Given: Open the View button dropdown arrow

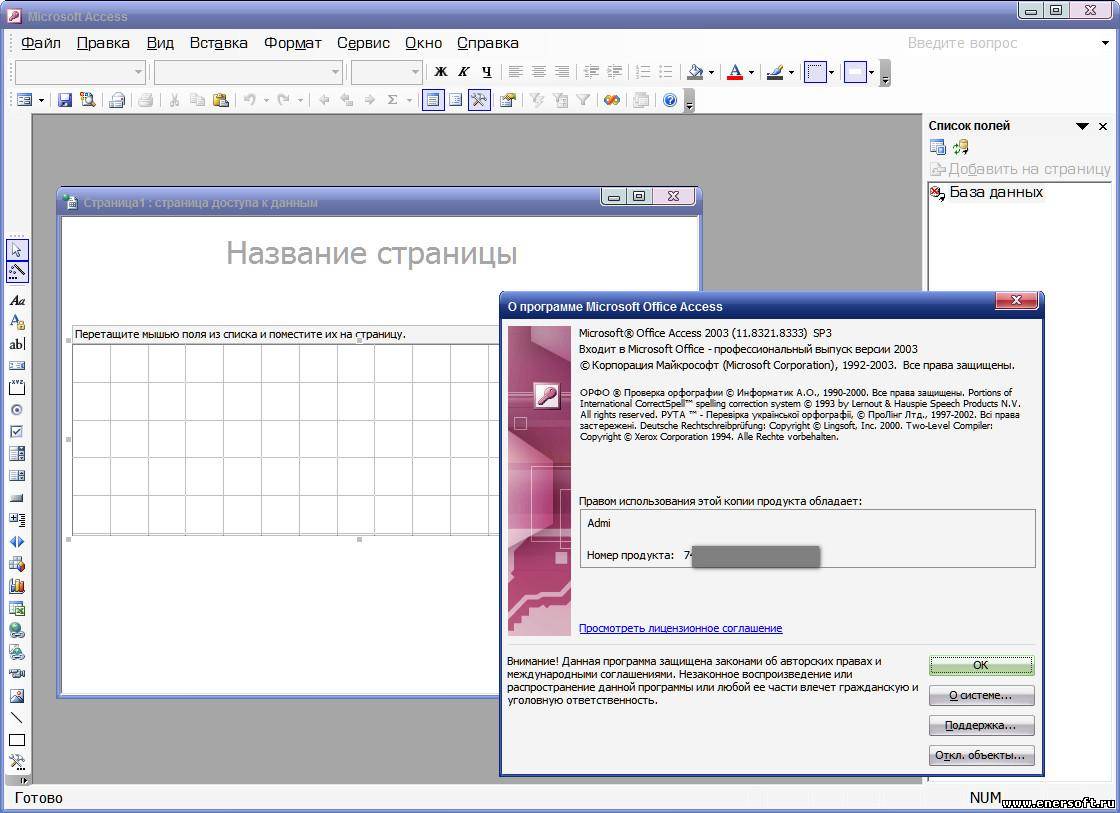Looking at the screenshot, I should pos(41,100).
